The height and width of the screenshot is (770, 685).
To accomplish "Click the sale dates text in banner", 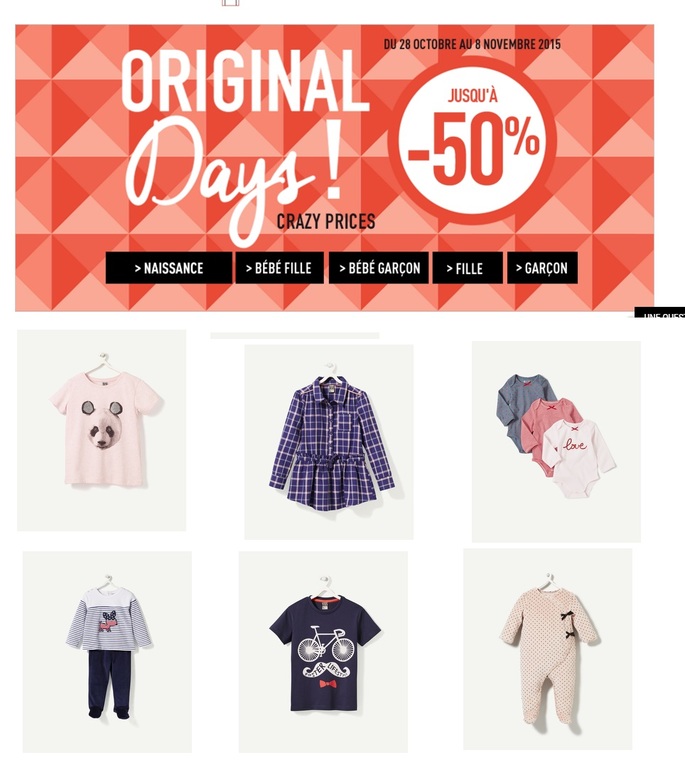I will coord(472,44).
